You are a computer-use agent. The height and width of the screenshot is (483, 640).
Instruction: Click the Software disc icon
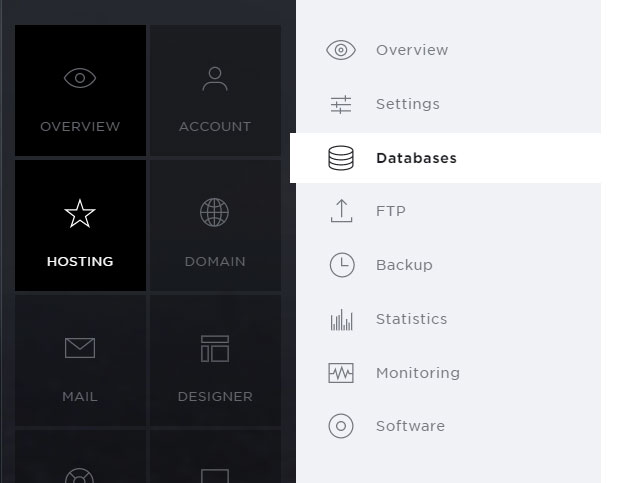(x=341, y=426)
